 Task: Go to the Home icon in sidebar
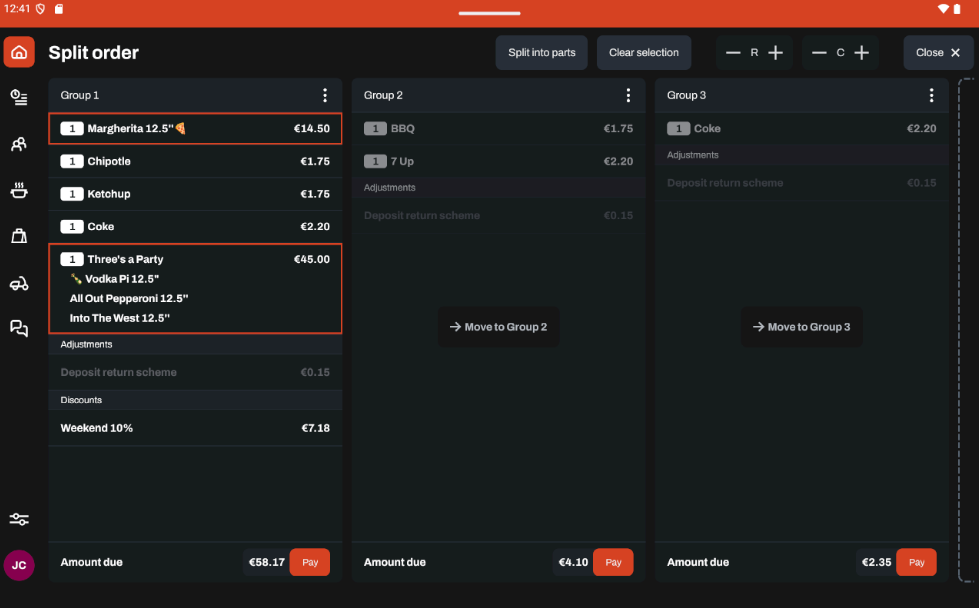[x=19, y=52]
